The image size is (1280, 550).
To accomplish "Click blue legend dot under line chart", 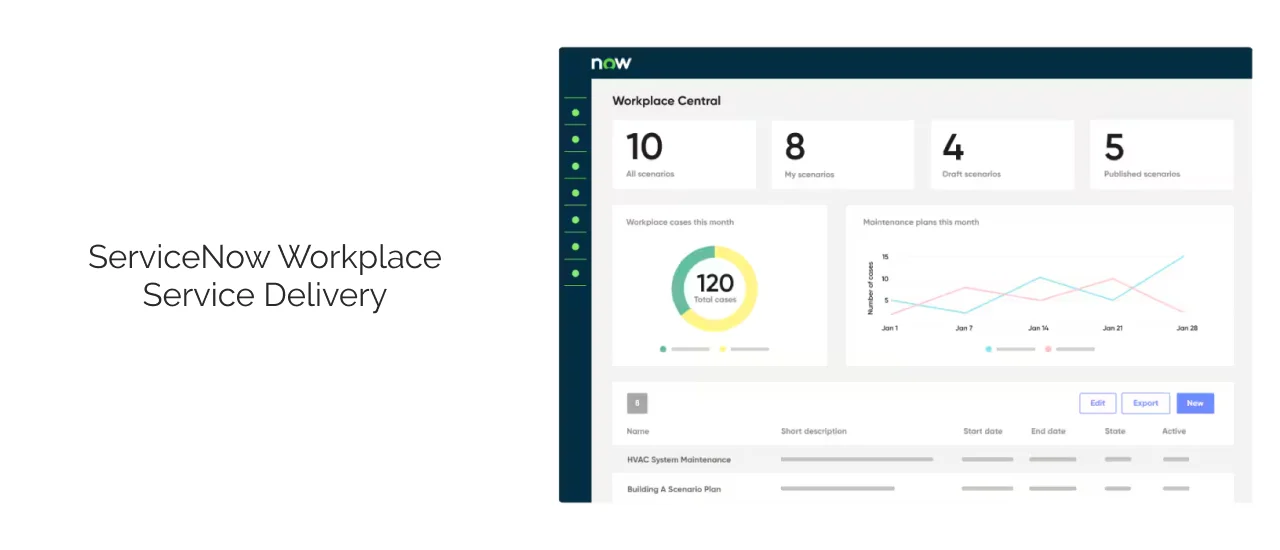I will (989, 349).
